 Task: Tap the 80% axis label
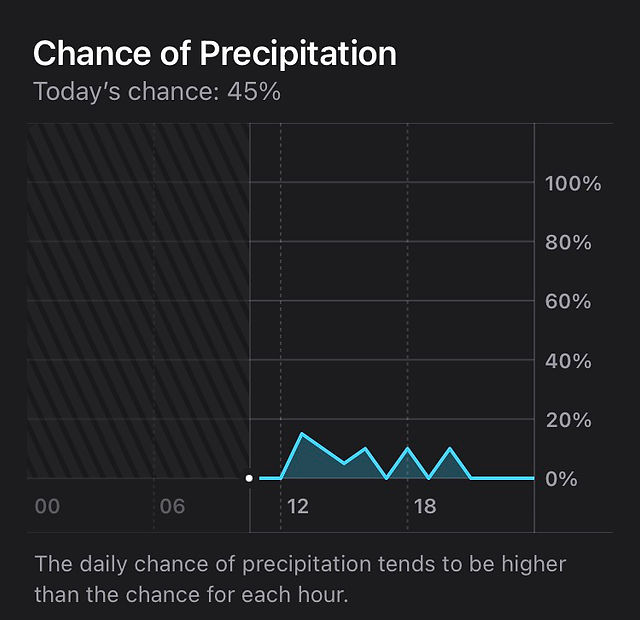pyautogui.click(x=568, y=242)
